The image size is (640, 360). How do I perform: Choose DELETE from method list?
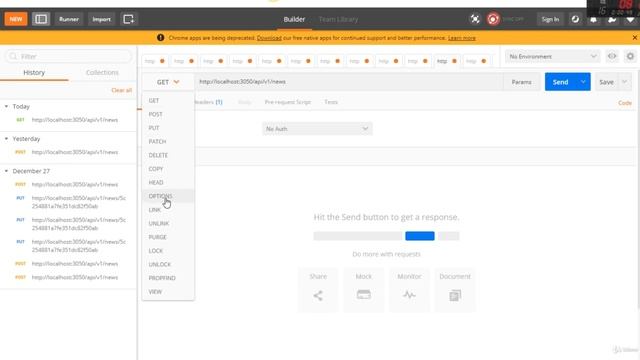coord(168,155)
